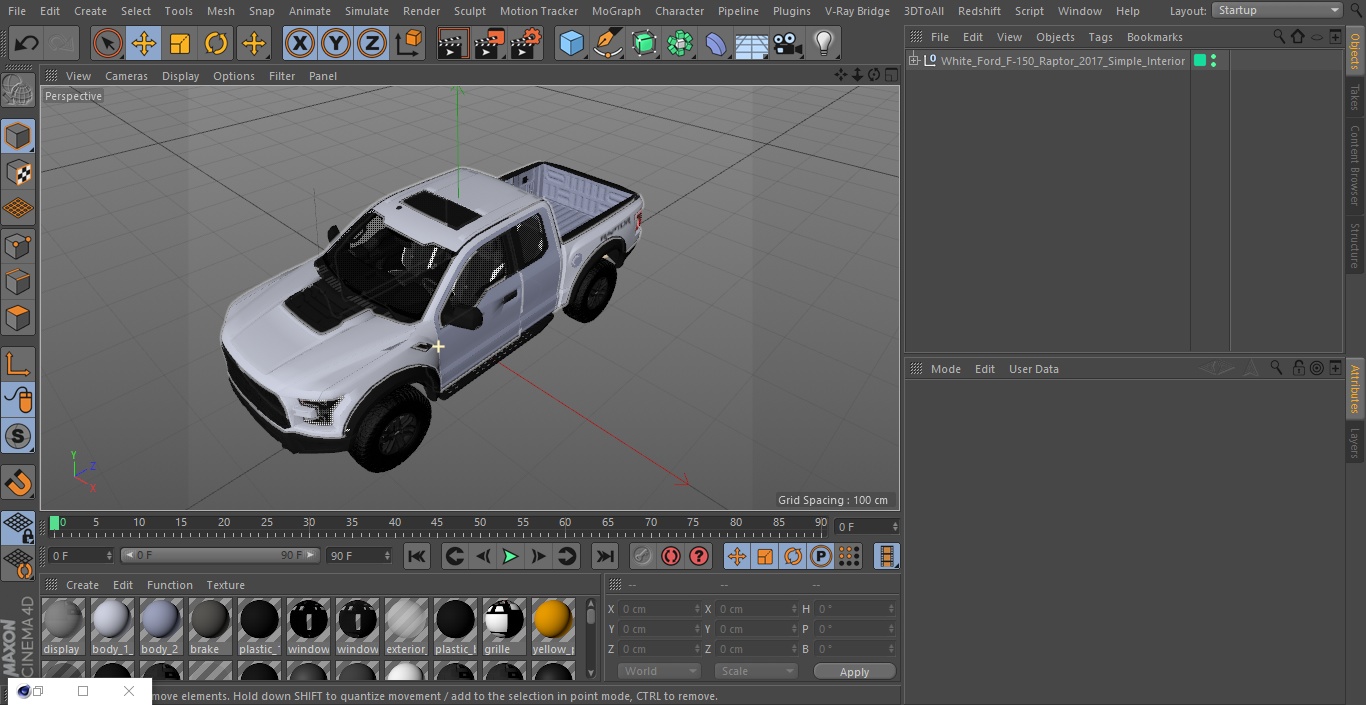Viewport: 1366px width, 705px height.
Task: Open Edit Render Settings
Action: coord(527,44)
